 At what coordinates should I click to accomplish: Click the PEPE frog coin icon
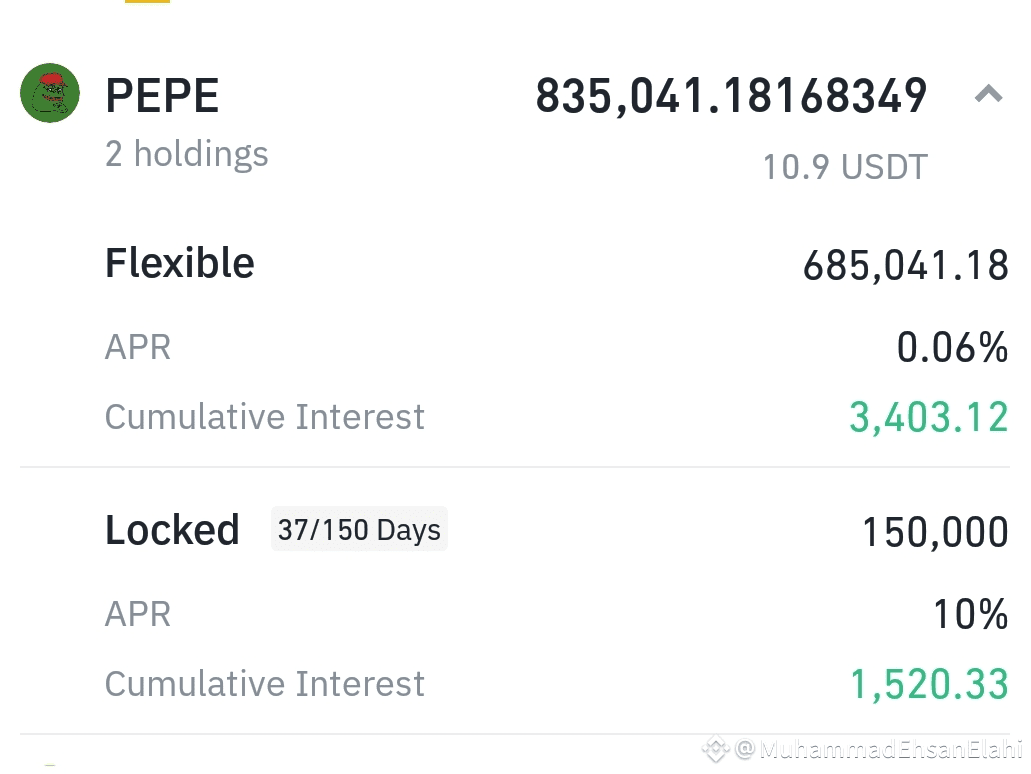point(50,93)
